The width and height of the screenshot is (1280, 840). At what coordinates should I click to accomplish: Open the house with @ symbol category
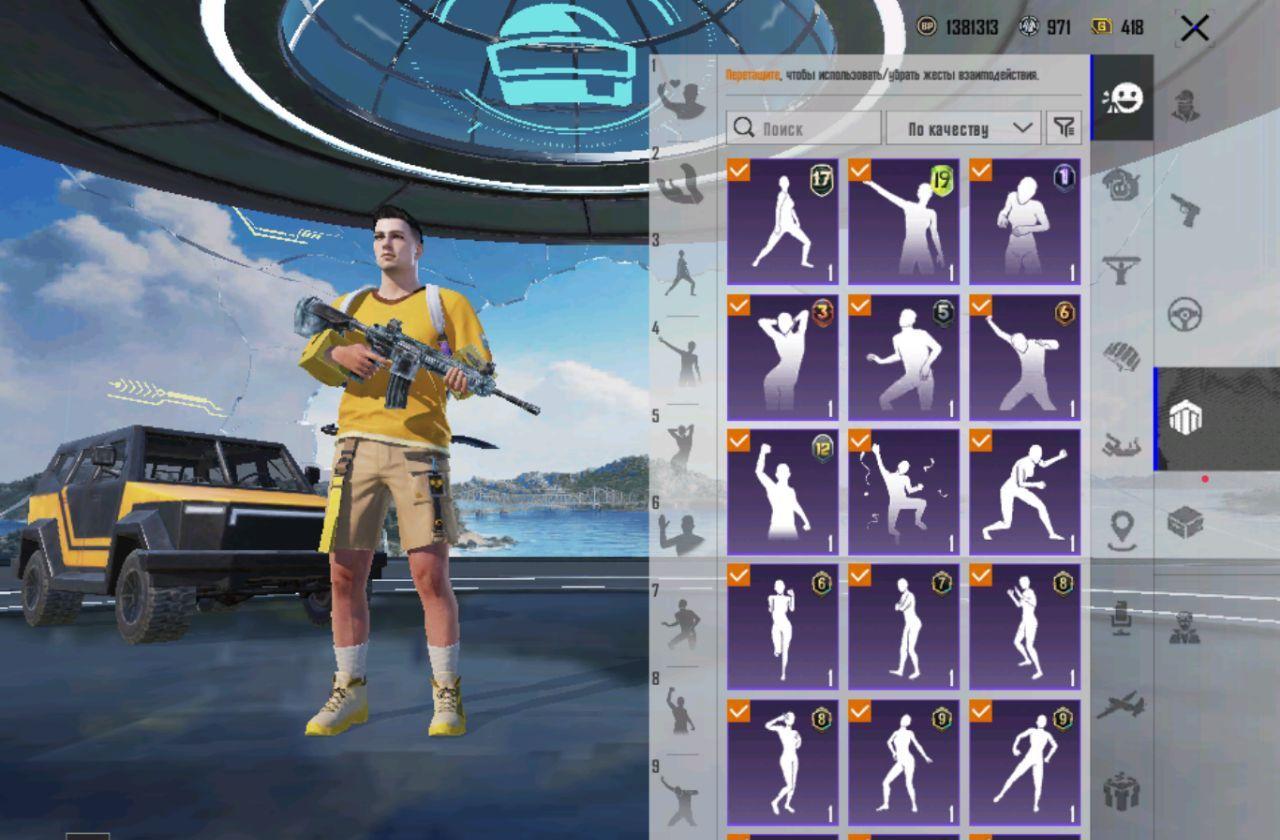click(1122, 184)
